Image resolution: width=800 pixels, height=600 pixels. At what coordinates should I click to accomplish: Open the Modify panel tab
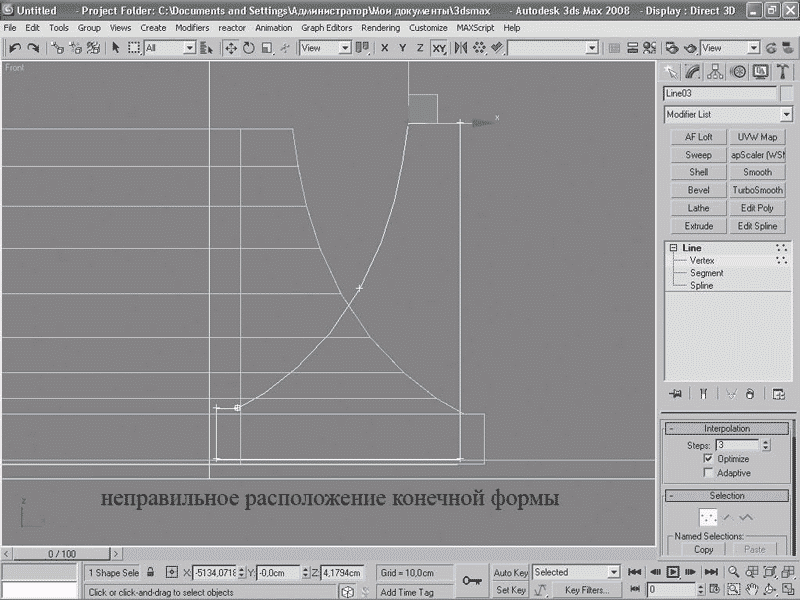[x=694, y=71]
